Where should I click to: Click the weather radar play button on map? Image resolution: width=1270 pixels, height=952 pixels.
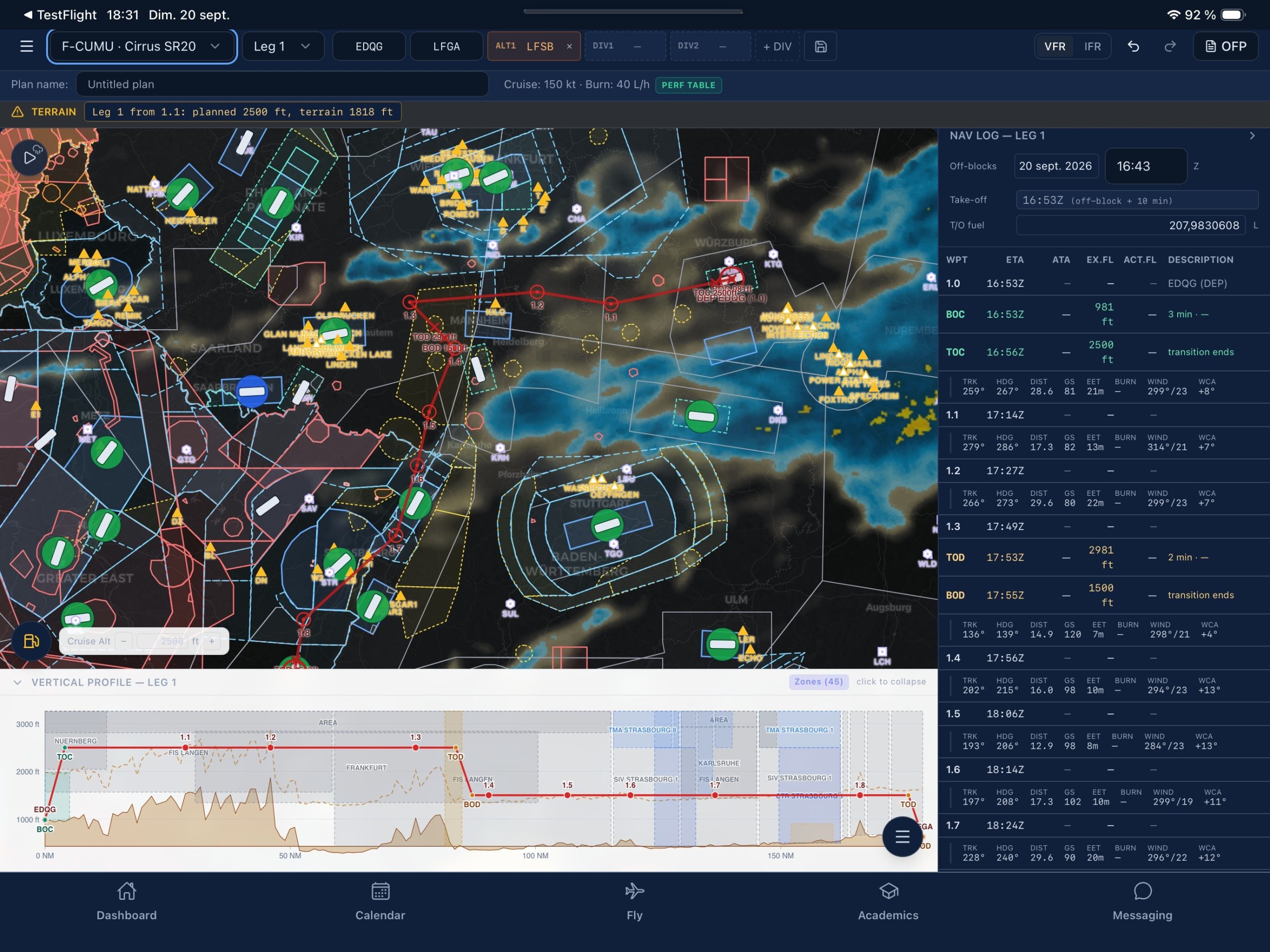30,157
